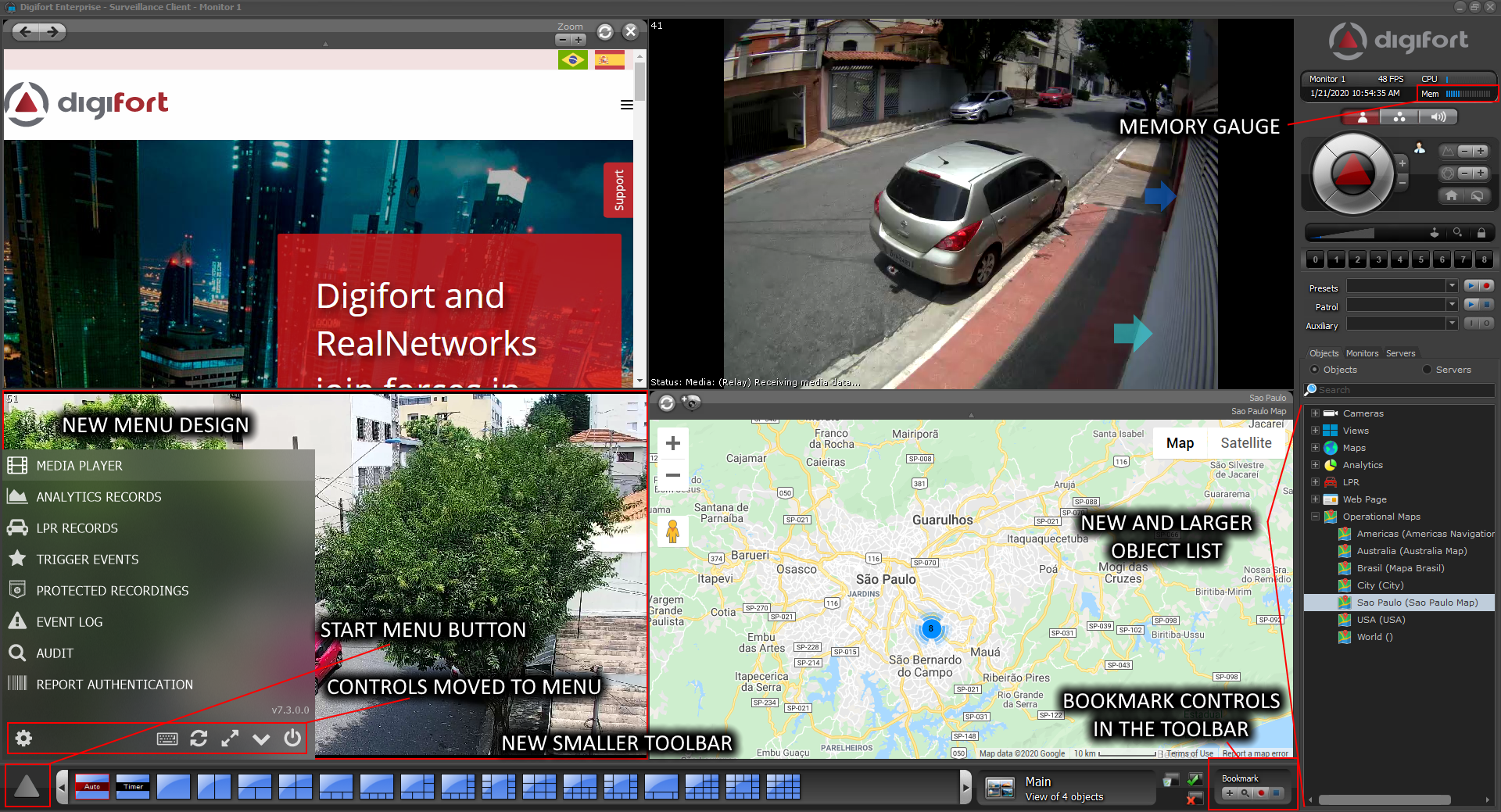1501x812 pixels.
Task: Open Analytics Records from the menu
Action: point(159,497)
